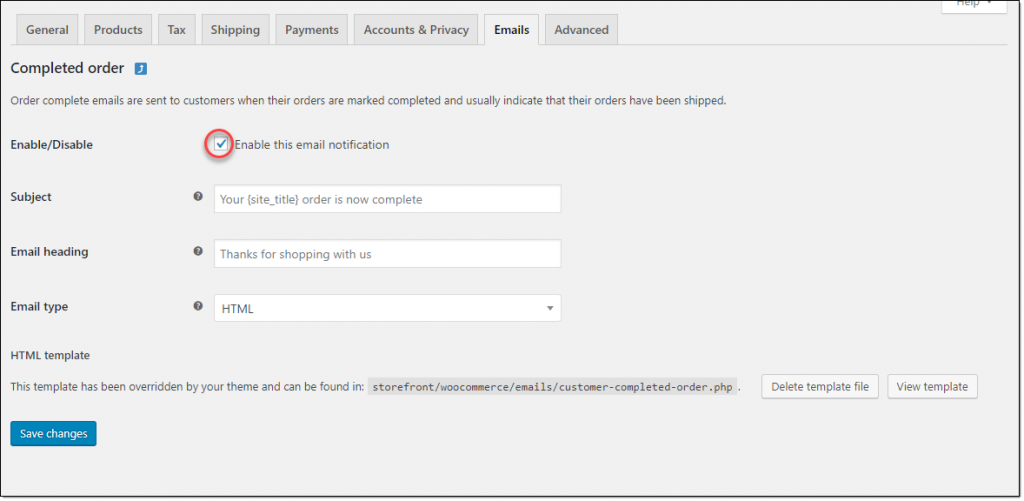Go to the Tax tab
Viewport: 1024px width, 501px height.
[x=176, y=30]
